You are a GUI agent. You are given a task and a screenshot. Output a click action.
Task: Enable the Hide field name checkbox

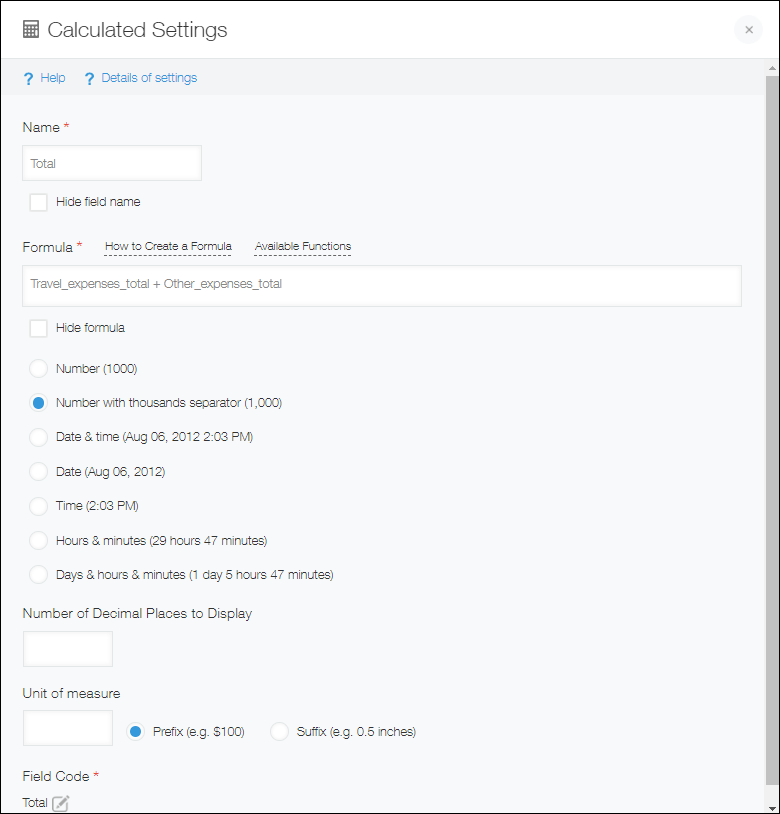(x=38, y=202)
